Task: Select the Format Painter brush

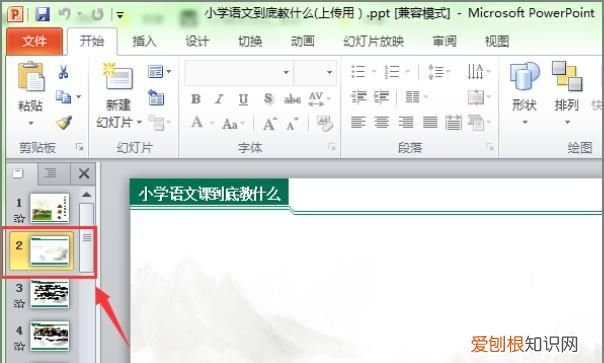Action: (x=64, y=123)
